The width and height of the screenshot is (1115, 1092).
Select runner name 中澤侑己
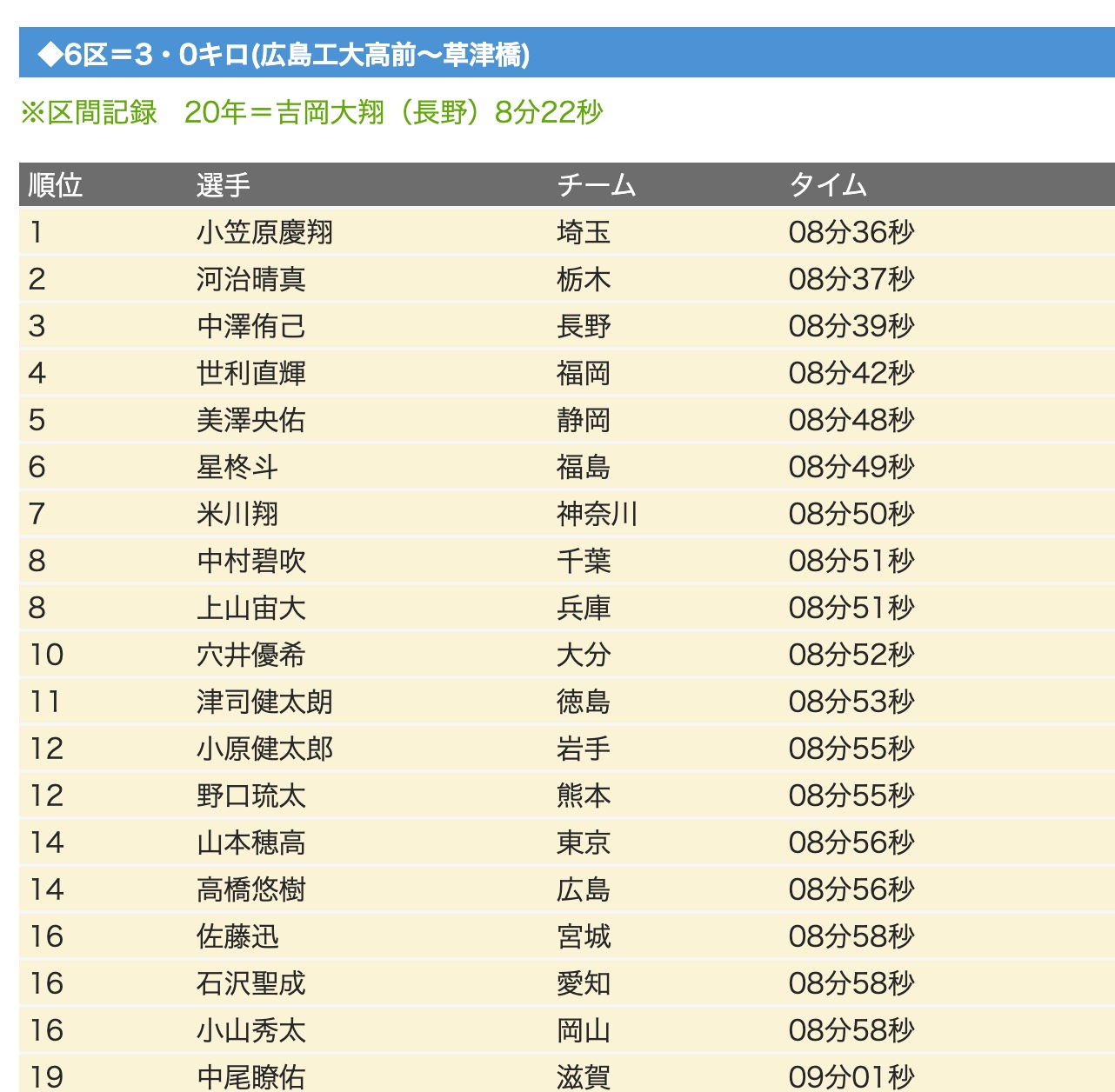251,326
